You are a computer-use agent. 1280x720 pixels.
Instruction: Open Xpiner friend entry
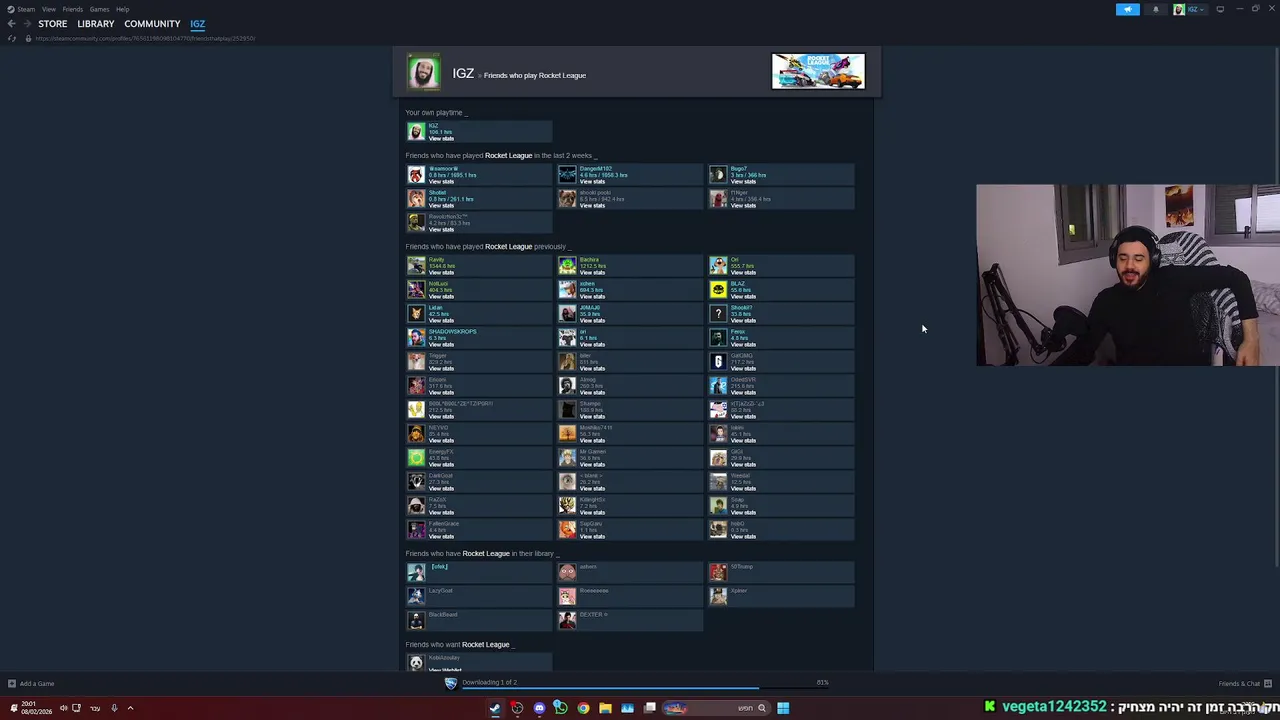click(x=781, y=597)
